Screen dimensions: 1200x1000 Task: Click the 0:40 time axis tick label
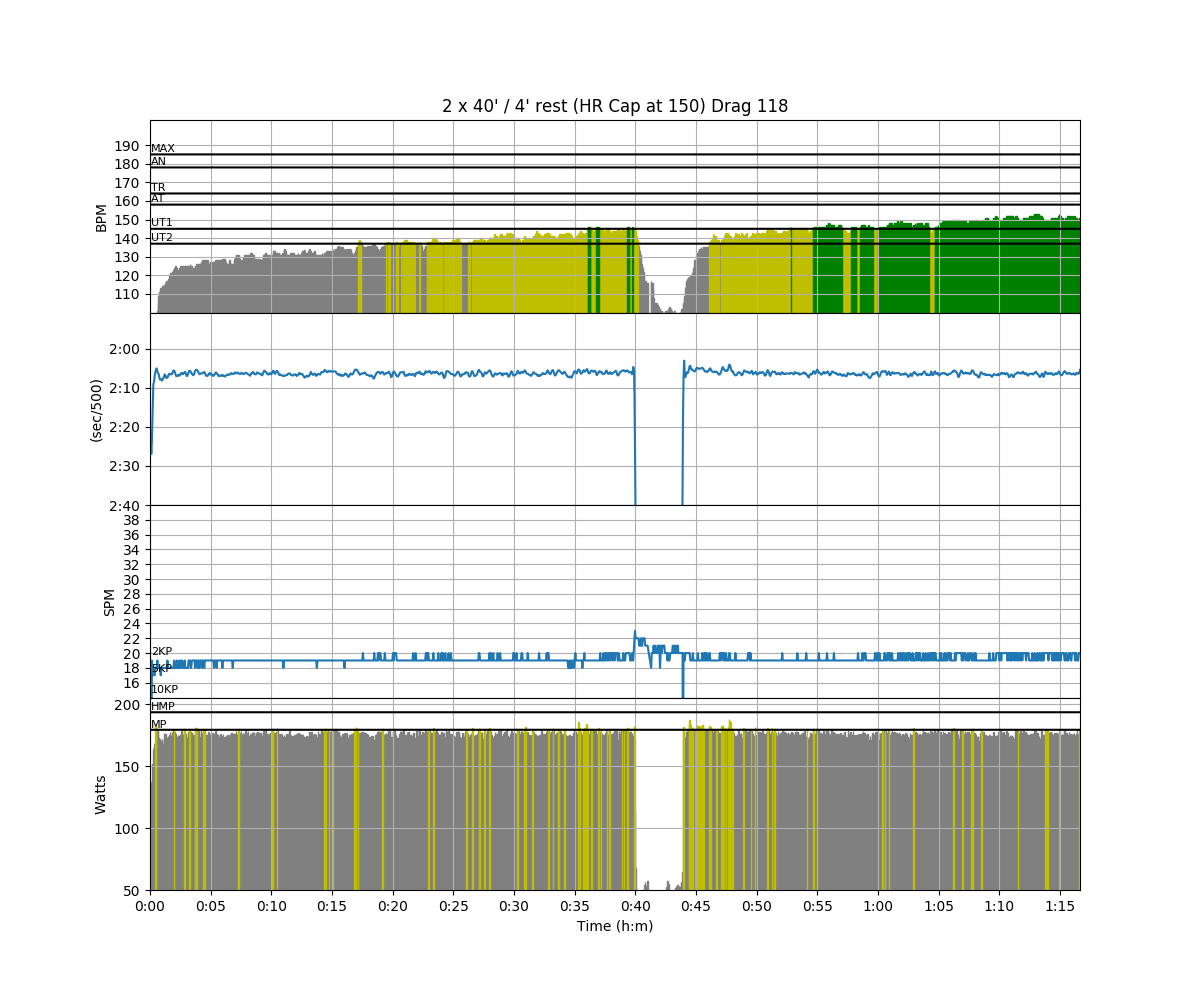[x=635, y=905]
